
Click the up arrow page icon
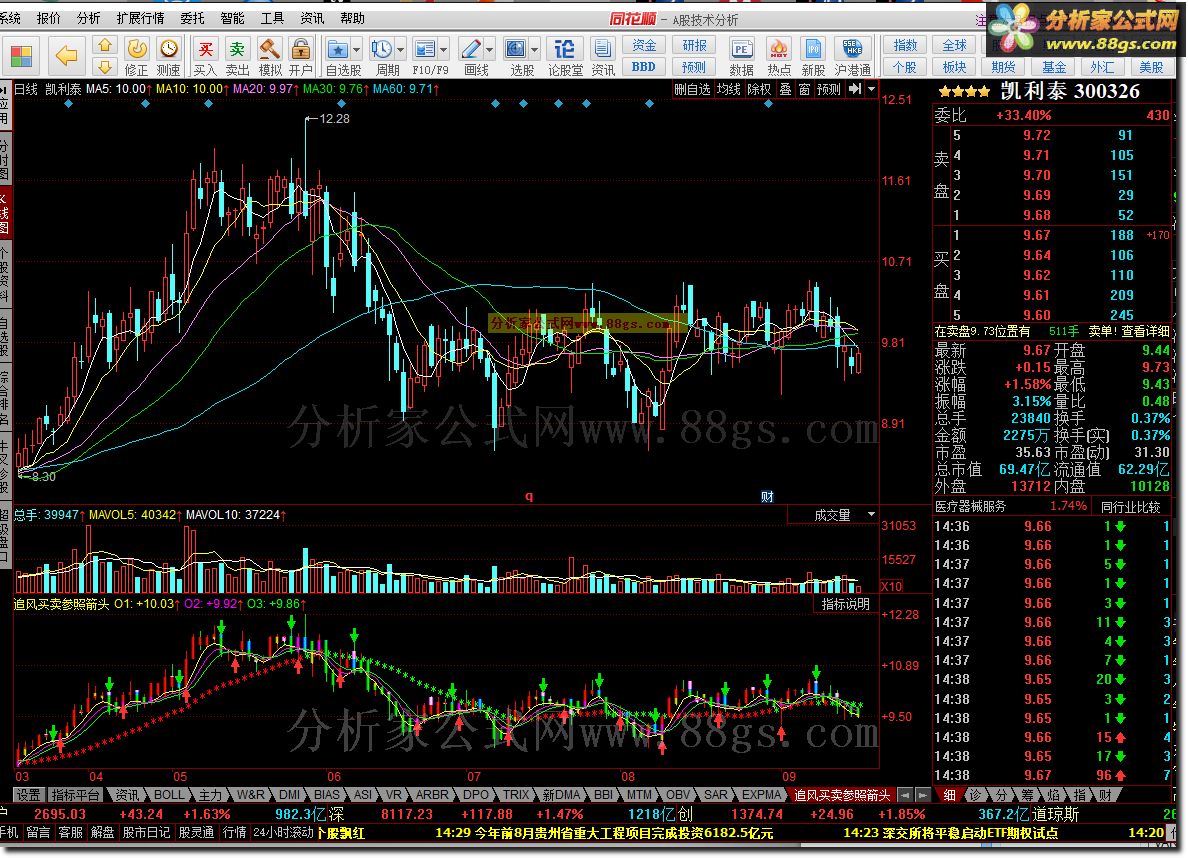point(106,45)
